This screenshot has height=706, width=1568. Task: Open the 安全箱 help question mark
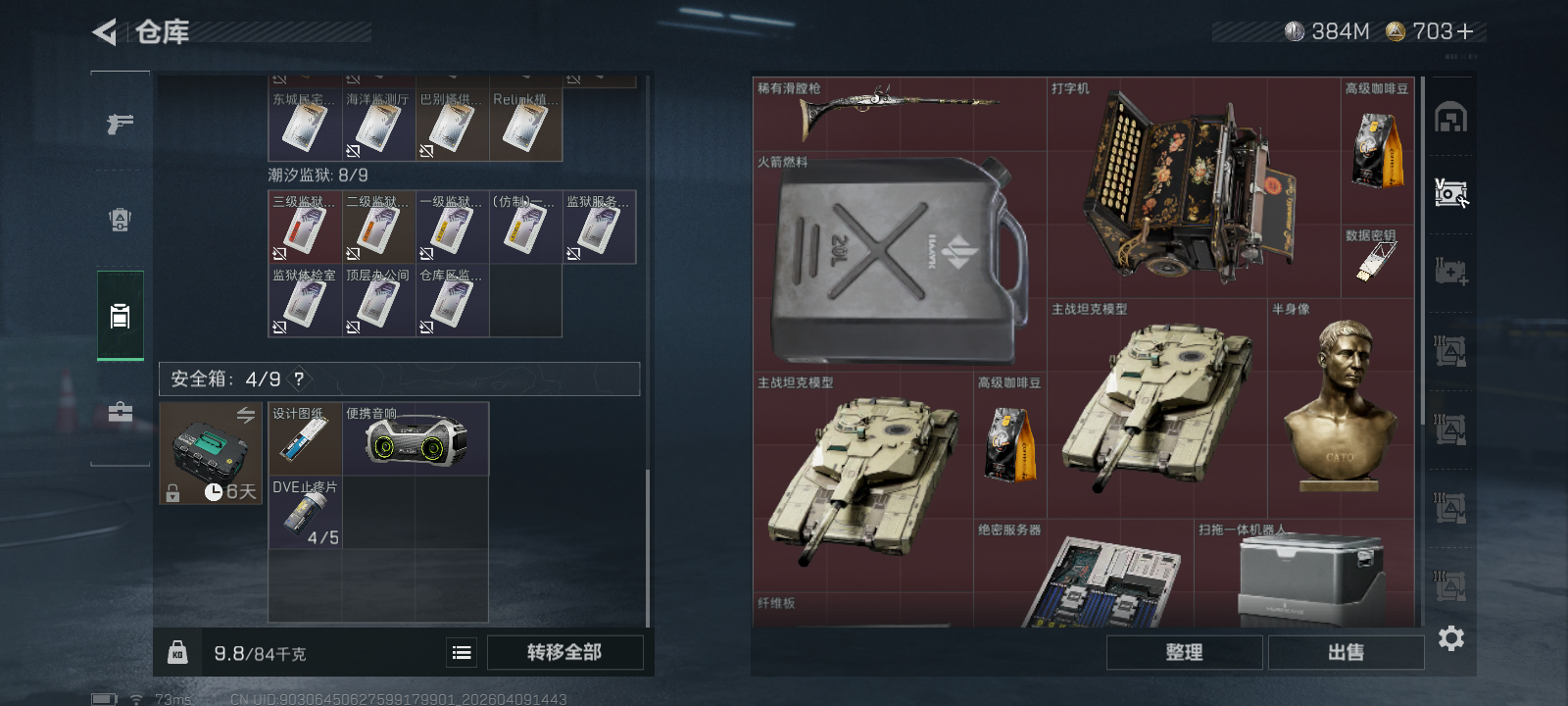[299, 378]
